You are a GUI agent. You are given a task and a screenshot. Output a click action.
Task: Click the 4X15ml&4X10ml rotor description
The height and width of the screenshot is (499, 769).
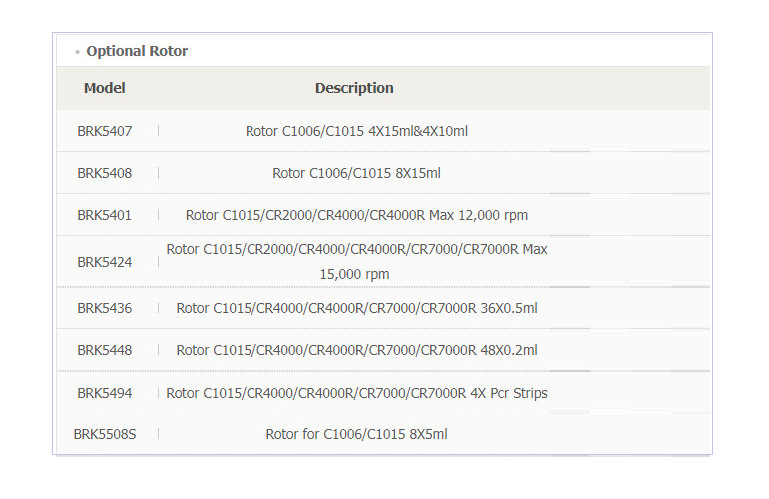[x=357, y=131]
